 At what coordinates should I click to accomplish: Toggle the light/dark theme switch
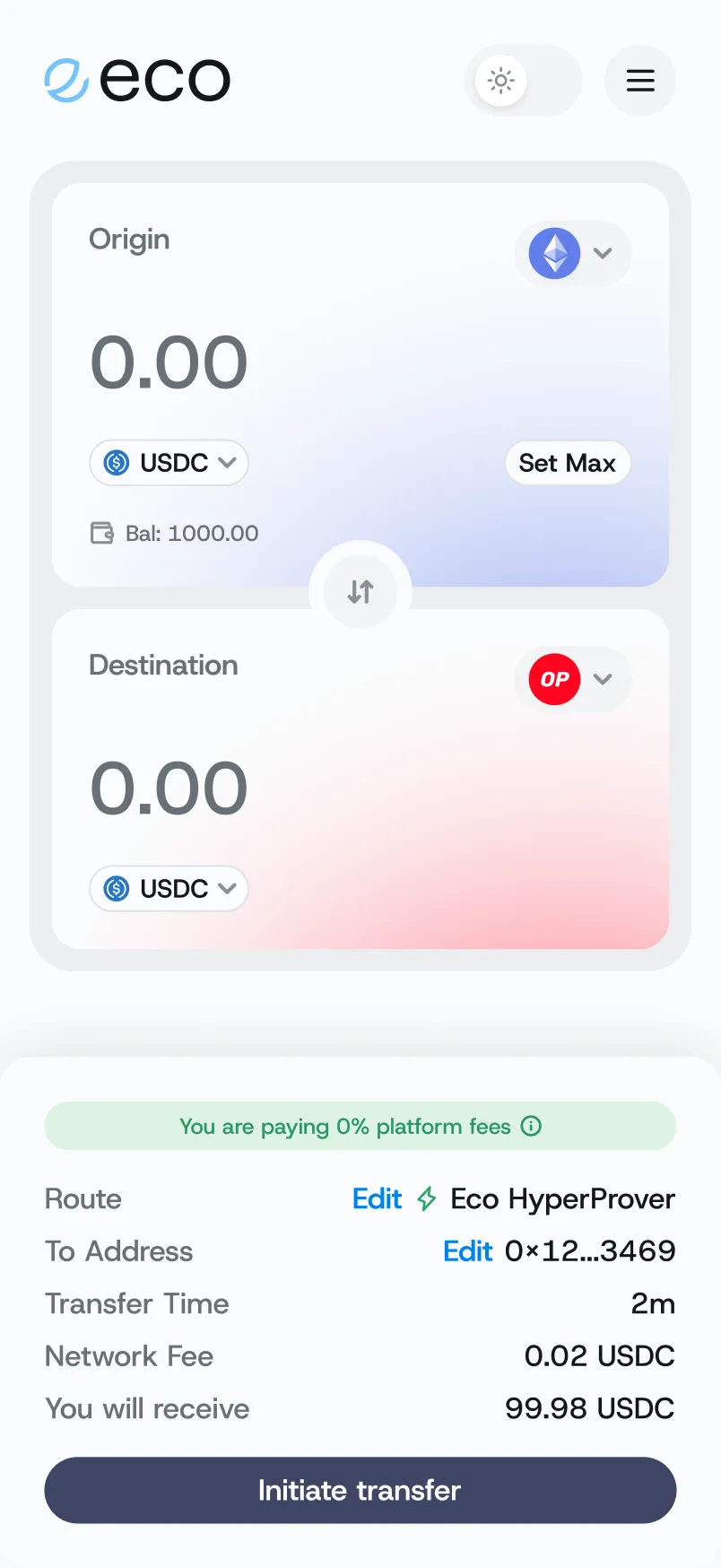click(x=522, y=81)
